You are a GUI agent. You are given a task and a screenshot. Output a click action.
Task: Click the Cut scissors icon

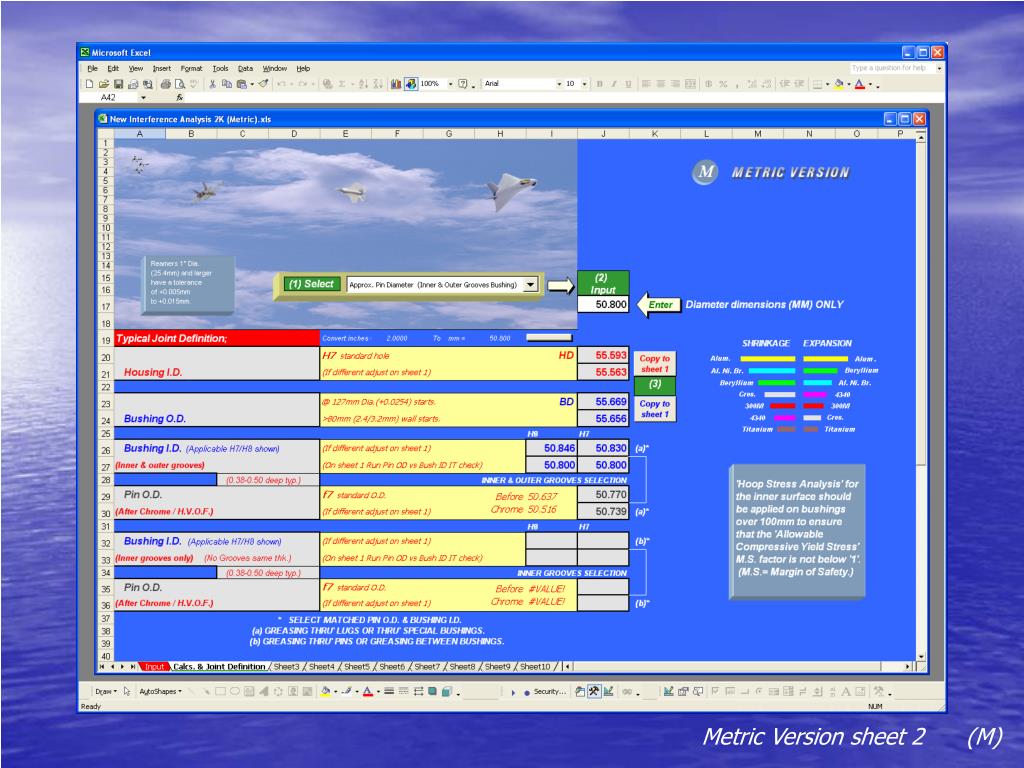tap(212, 84)
